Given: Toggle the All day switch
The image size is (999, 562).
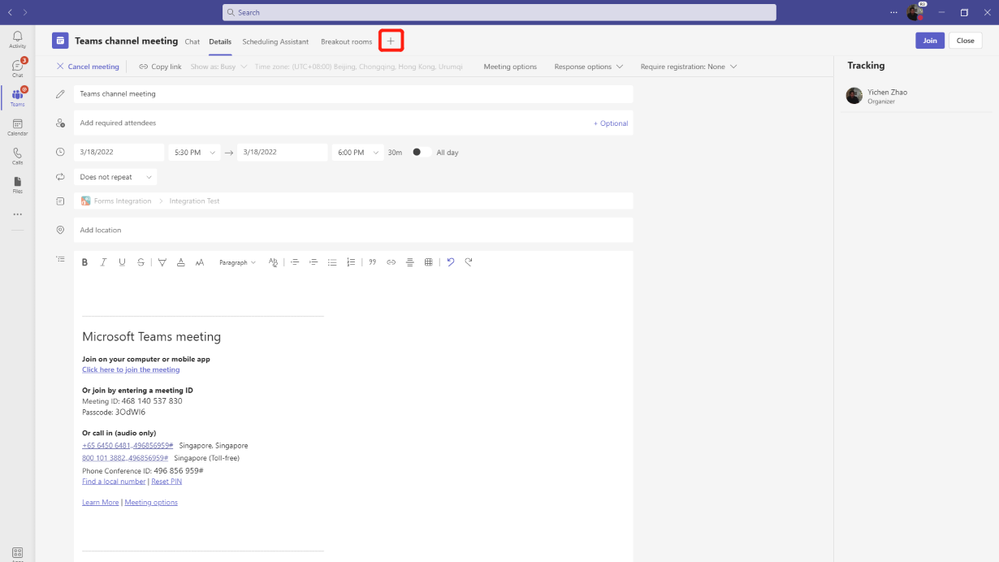Looking at the screenshot, I should coord(420,152).
